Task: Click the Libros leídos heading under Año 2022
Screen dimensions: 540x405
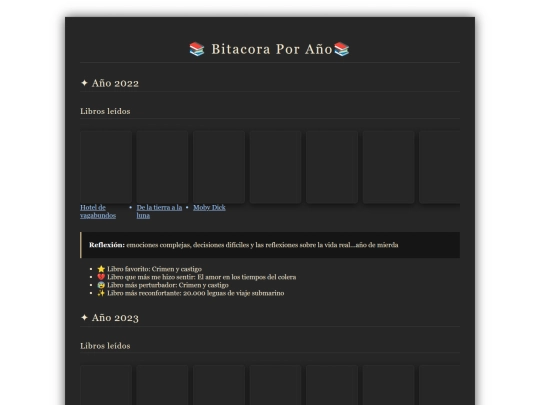Action: coord(105,111)
